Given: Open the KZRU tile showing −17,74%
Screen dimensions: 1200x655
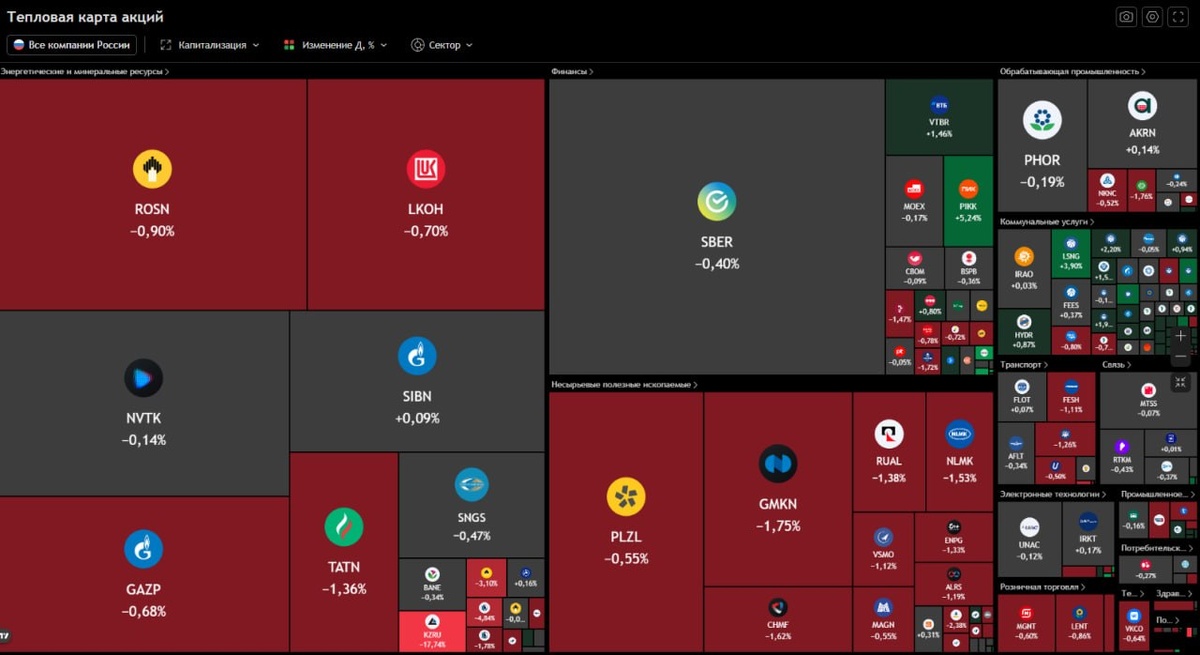Looking at the screenshot, I should point(432,632).
